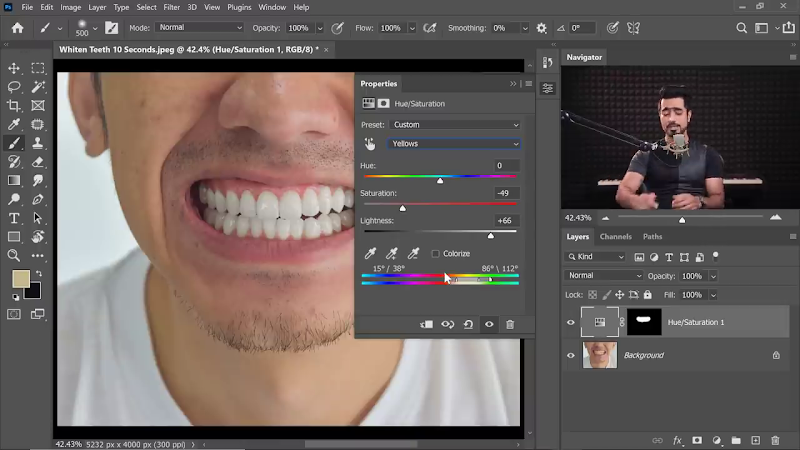
Task: Enable the Colorize checkbox
Action: [435, 254]
